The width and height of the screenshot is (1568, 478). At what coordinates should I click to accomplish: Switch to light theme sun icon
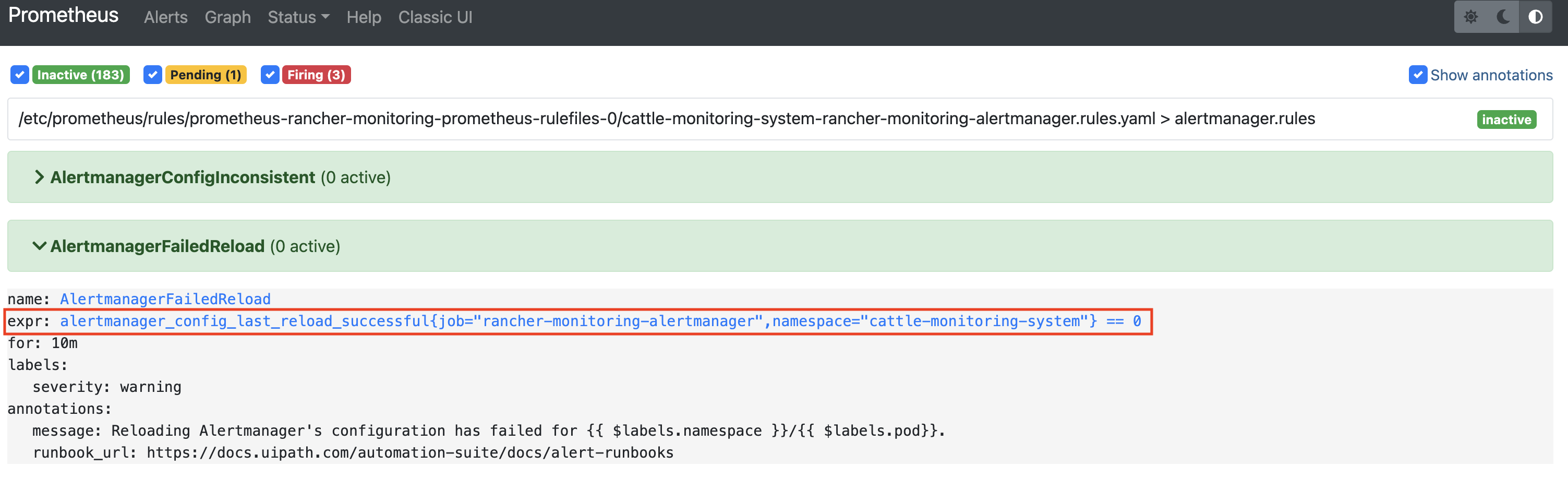tap(1470, 17)
